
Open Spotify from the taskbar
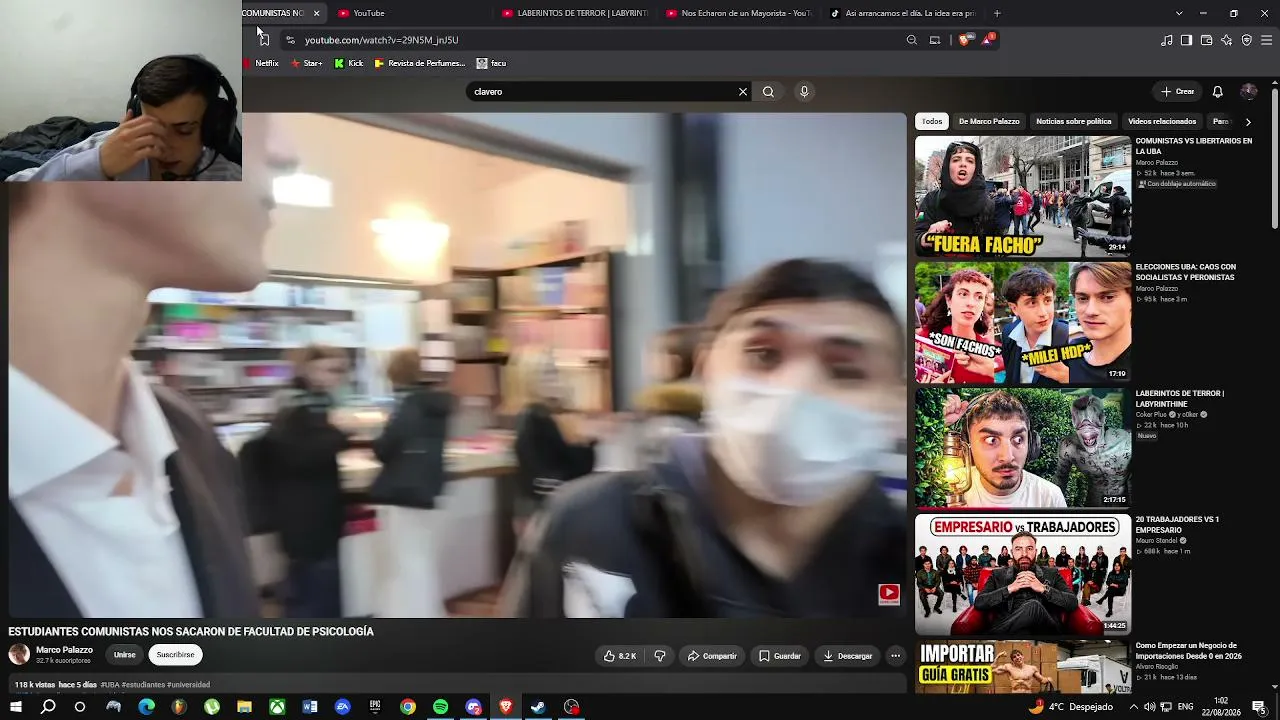click(440, 707)
